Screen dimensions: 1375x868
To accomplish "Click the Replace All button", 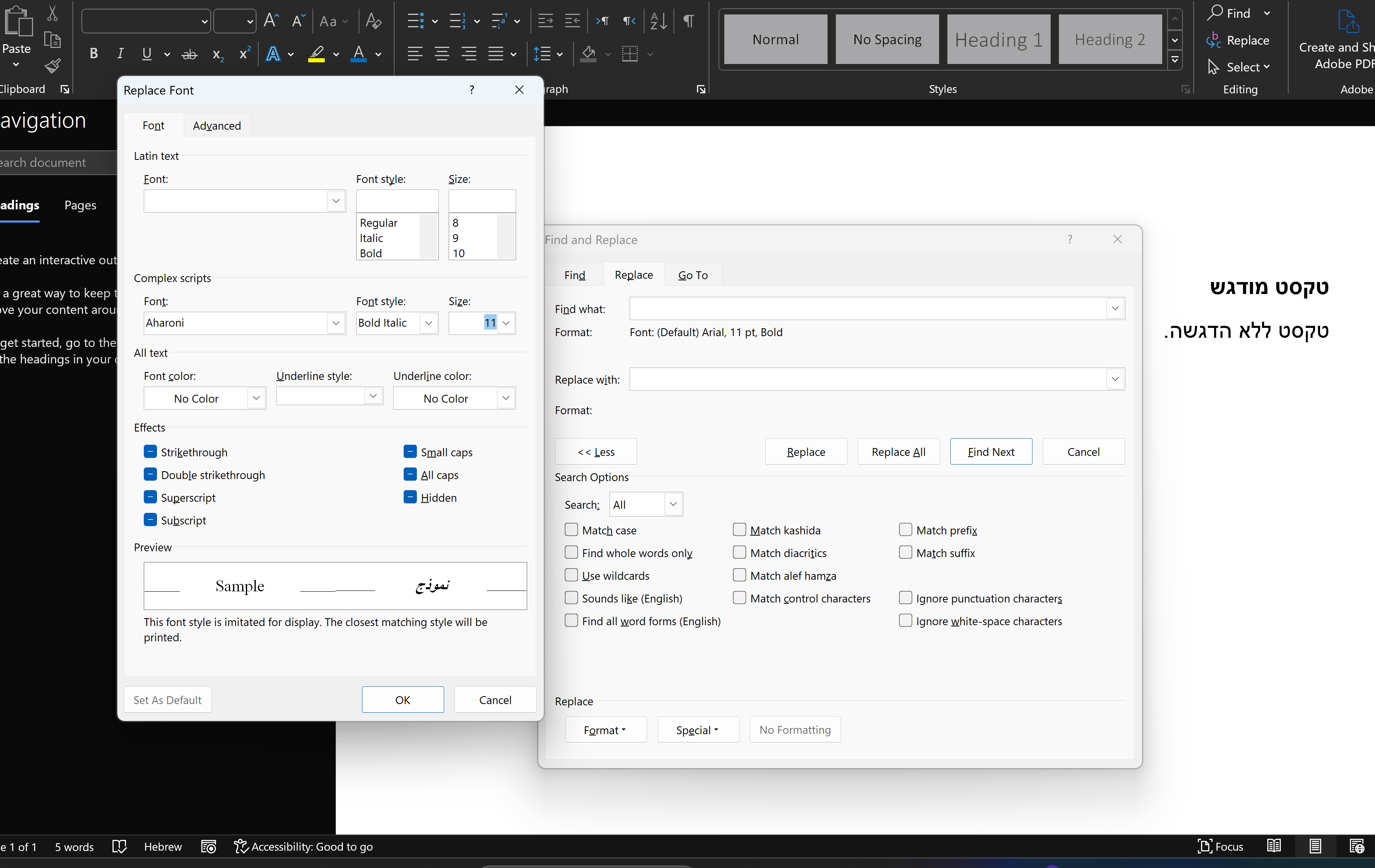I will [898, 451].
